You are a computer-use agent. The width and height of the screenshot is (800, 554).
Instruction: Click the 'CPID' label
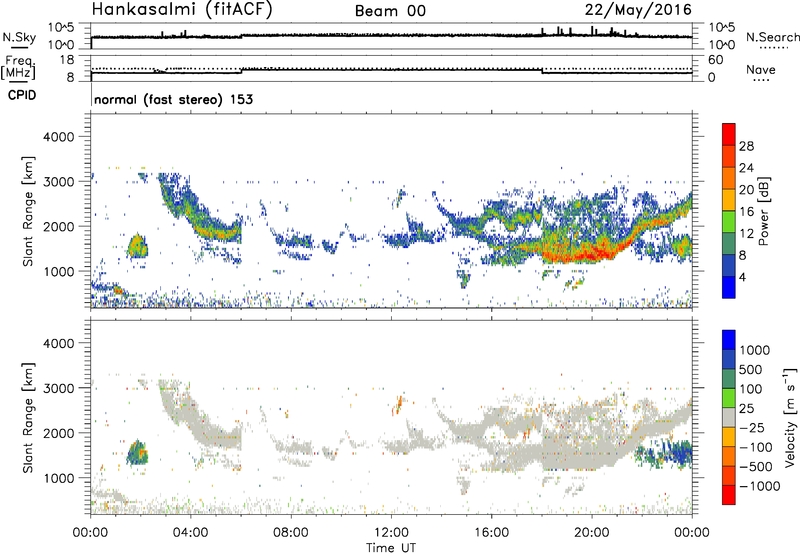[x=22, y=95]
